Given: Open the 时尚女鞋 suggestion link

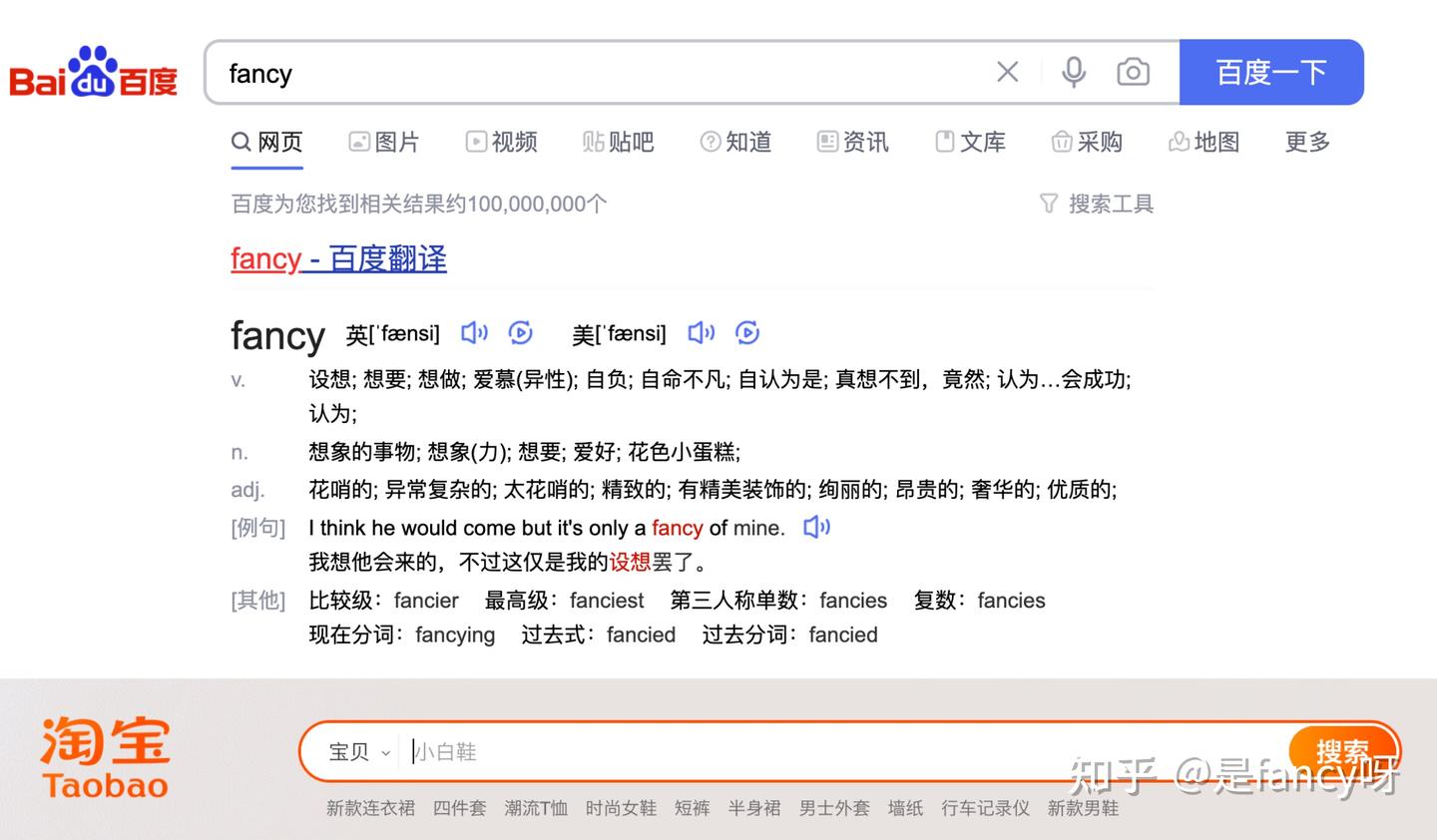Looking at the screenshot, I should point(621,808).
